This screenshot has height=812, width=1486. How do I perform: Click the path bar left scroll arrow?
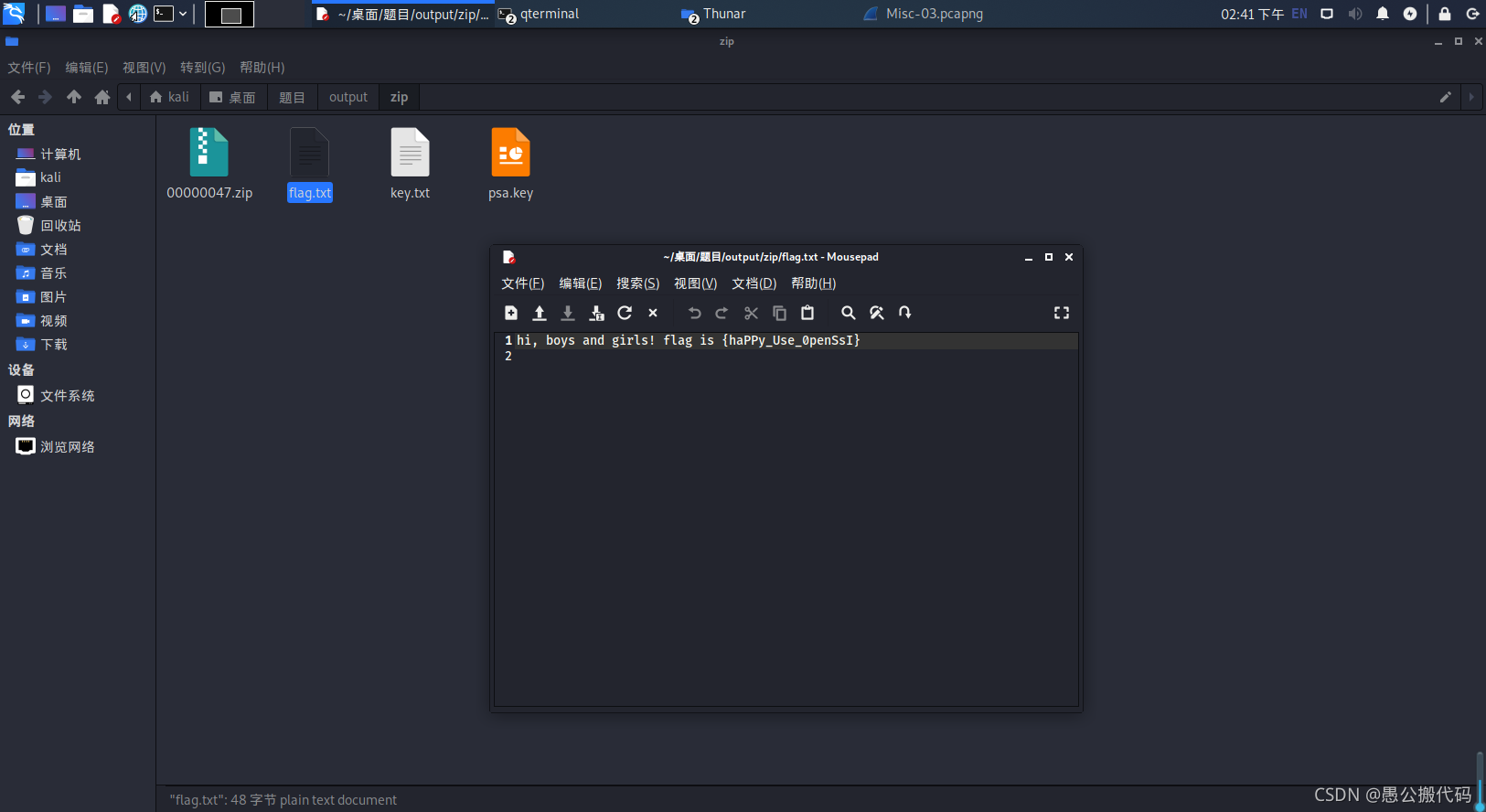pos(129,97)
